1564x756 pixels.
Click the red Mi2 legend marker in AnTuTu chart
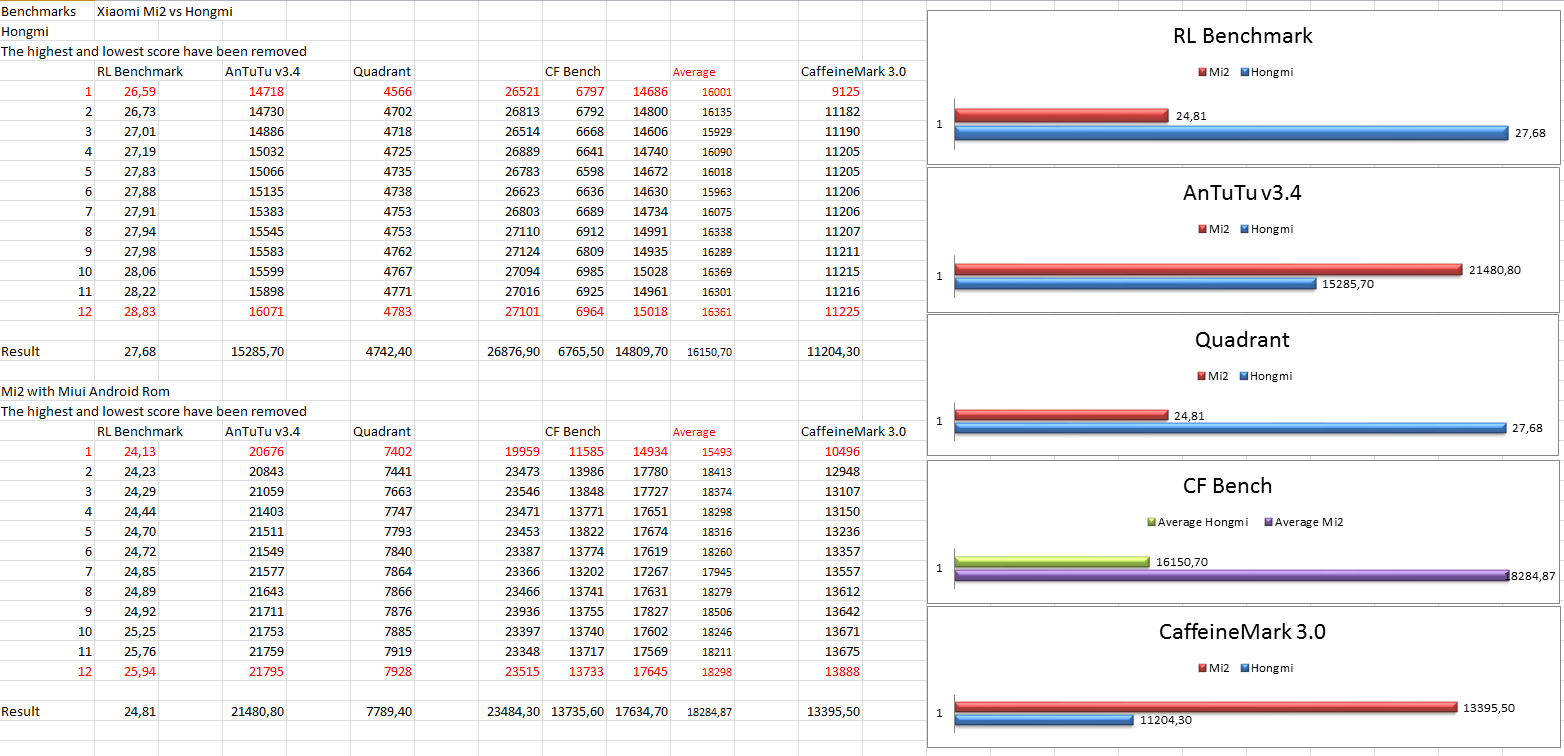(x=1203, y=229)
